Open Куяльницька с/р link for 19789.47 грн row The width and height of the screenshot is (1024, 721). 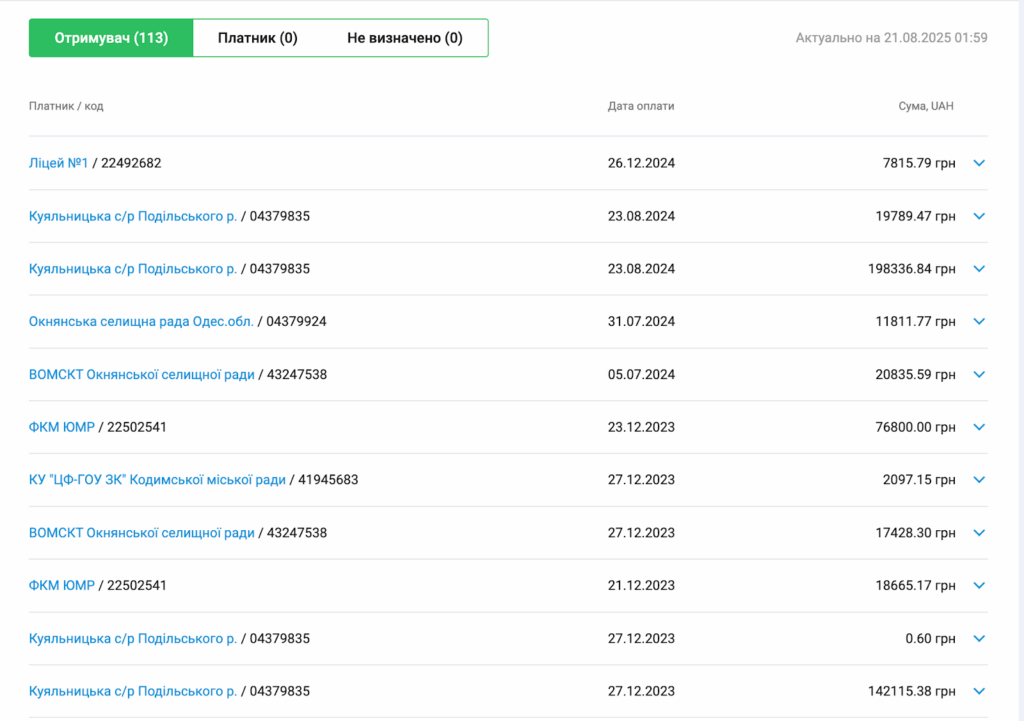[x=133, y=216]
